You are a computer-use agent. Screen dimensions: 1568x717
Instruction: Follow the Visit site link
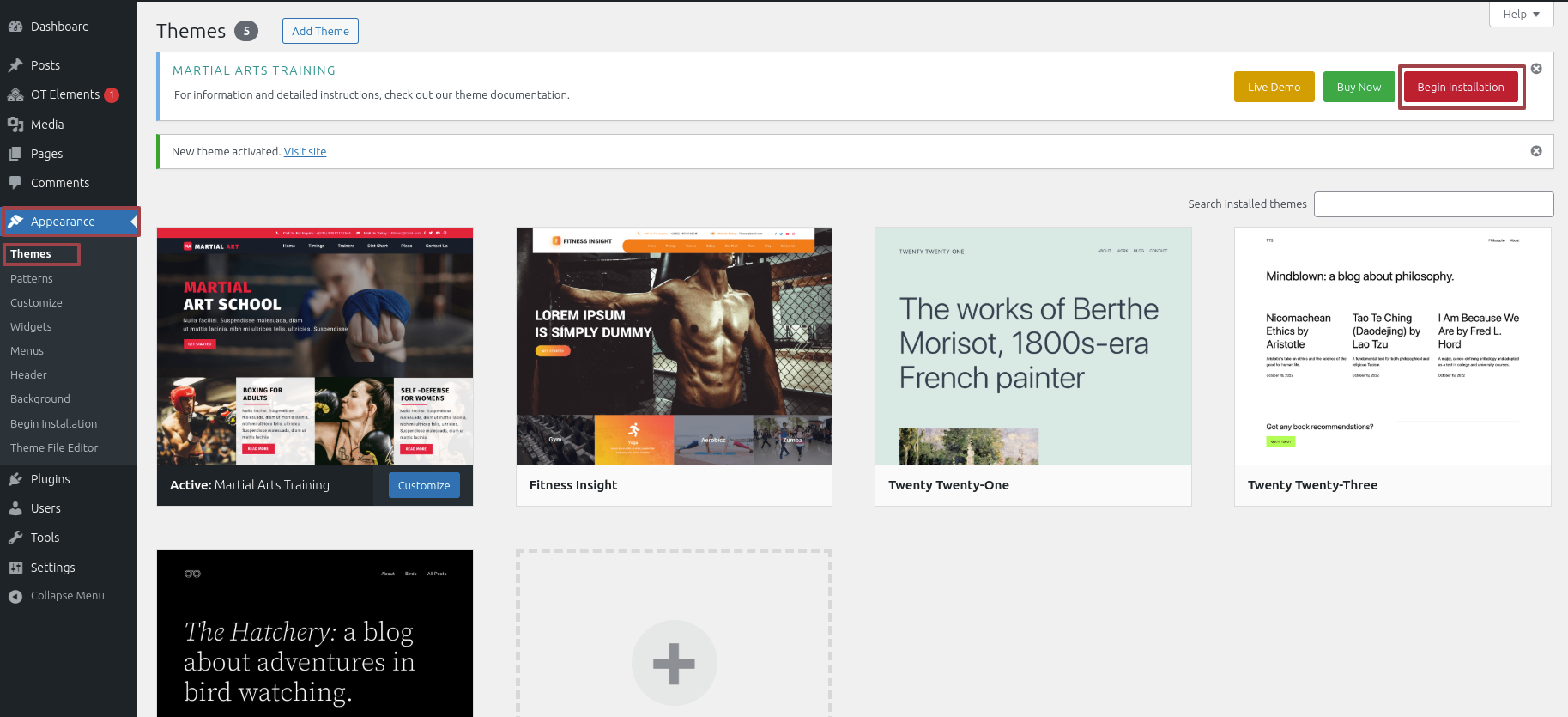click(x=305, y=152)
